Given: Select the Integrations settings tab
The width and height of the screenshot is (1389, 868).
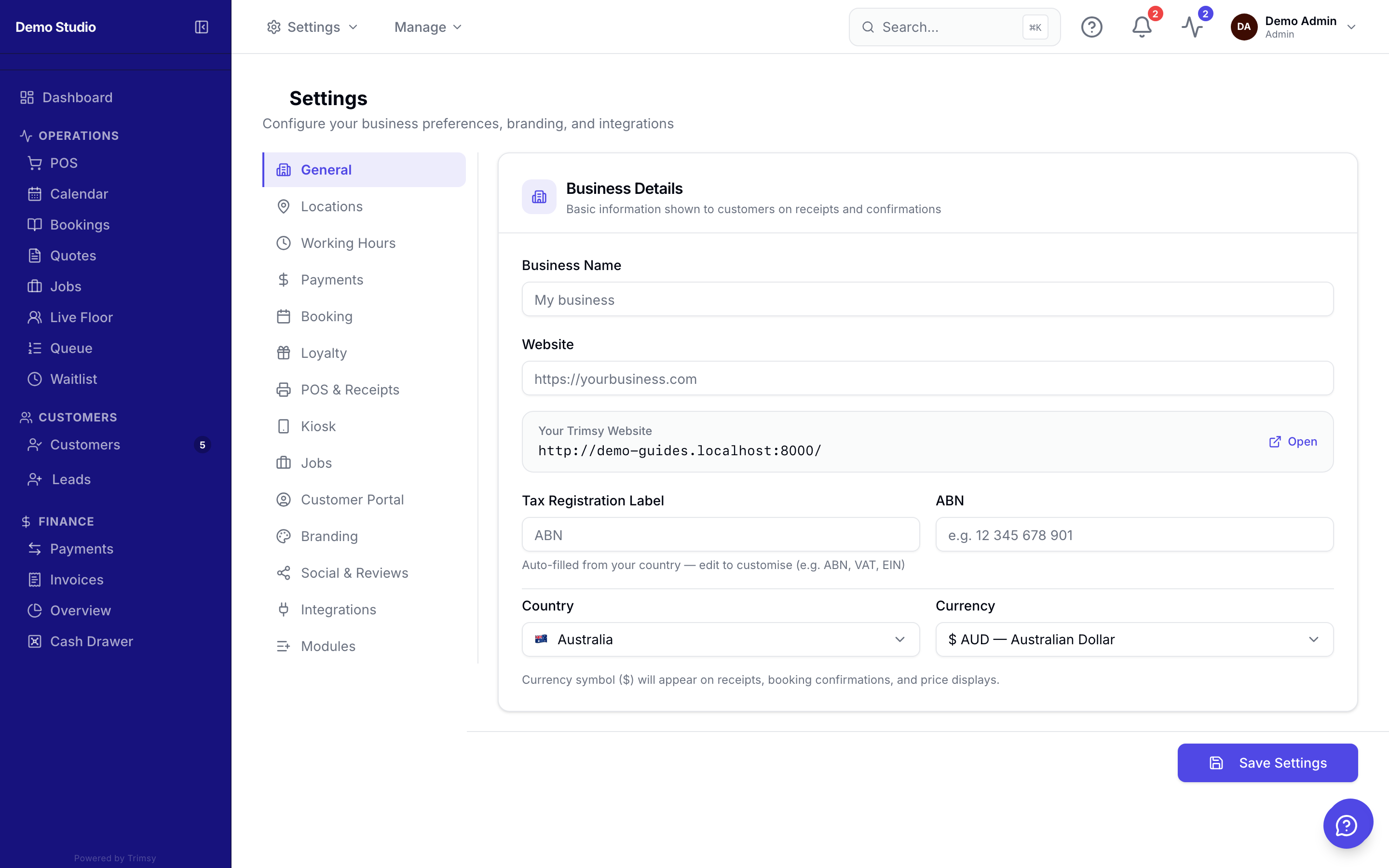Looking at the screenshot, I should 364,610.
